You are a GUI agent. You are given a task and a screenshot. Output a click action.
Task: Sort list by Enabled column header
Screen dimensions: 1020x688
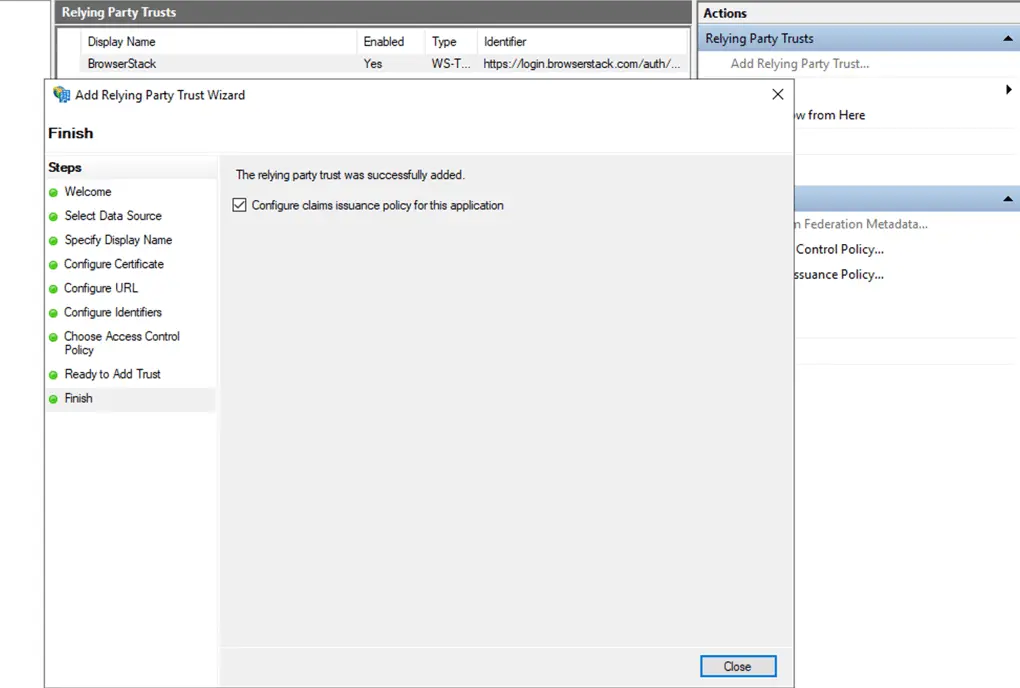[x=383, y=42]
